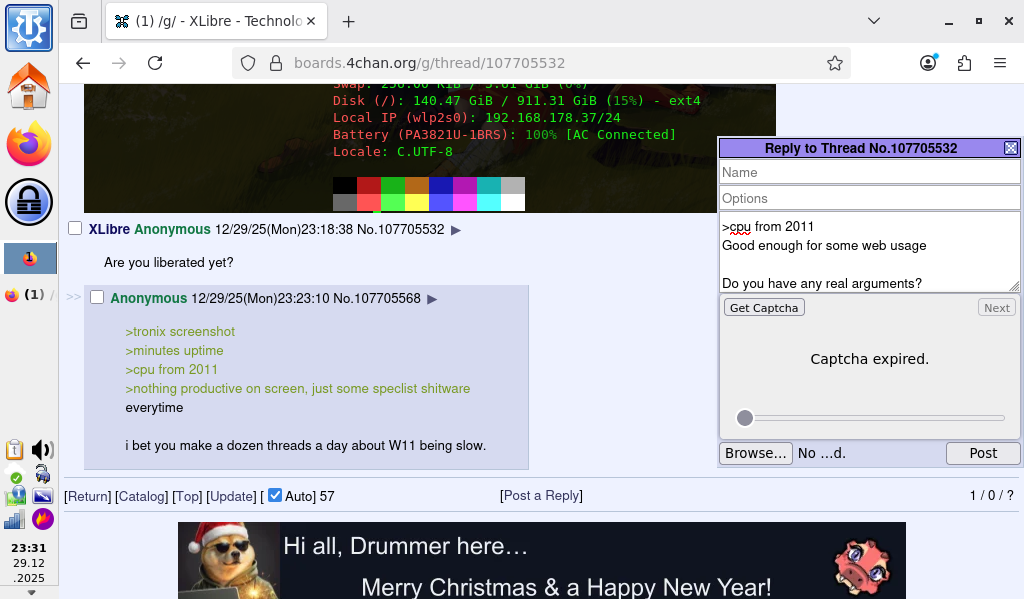
Task: Click the display resize tray icon
Action: tap(42, 496)
